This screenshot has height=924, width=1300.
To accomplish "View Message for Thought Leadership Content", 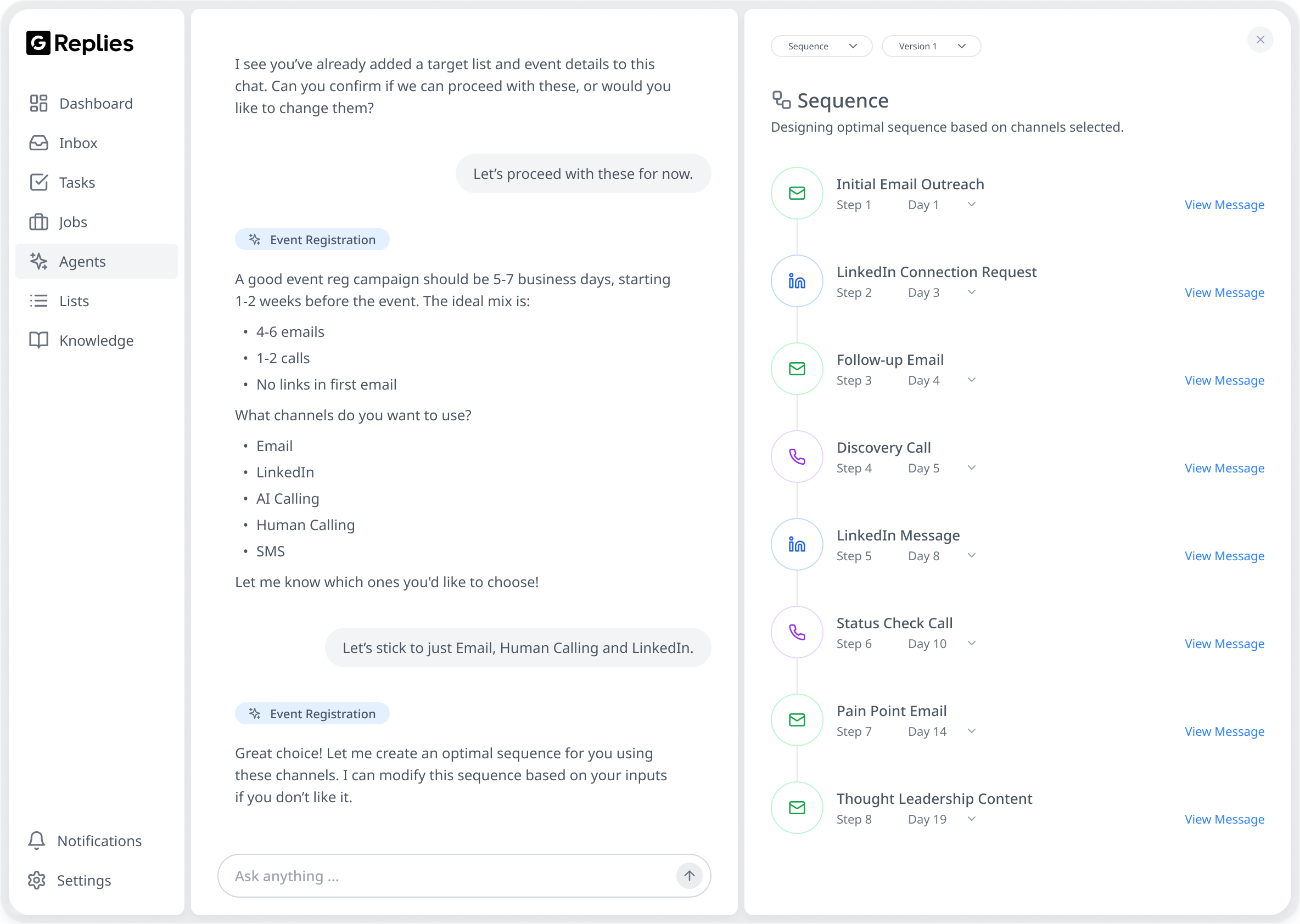I will (1224, 819).
